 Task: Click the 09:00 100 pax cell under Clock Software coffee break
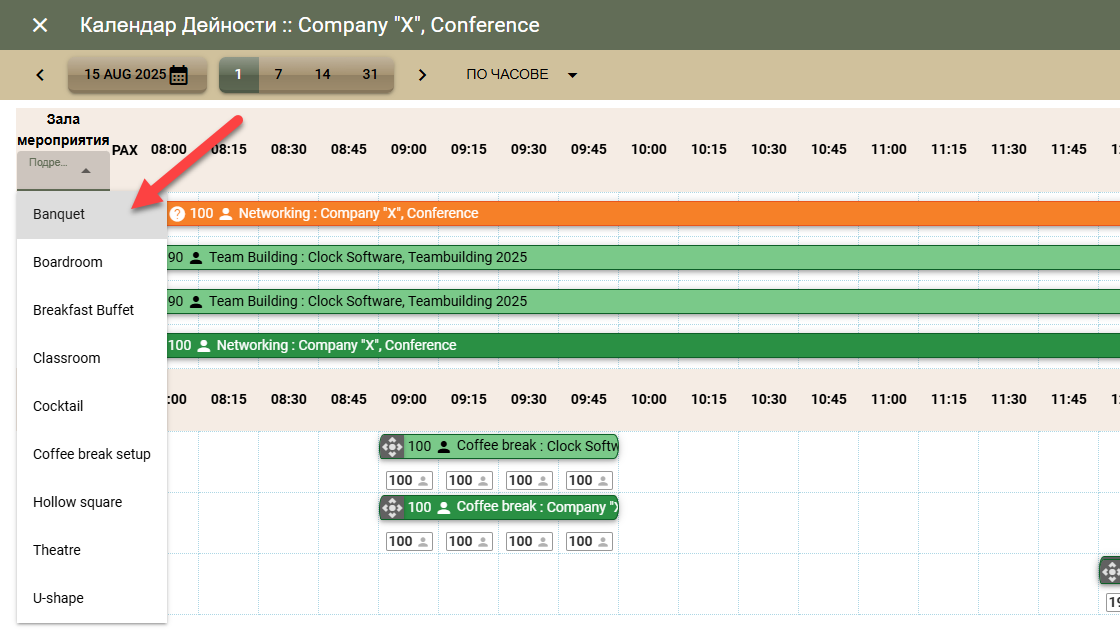tap(409, 480)
